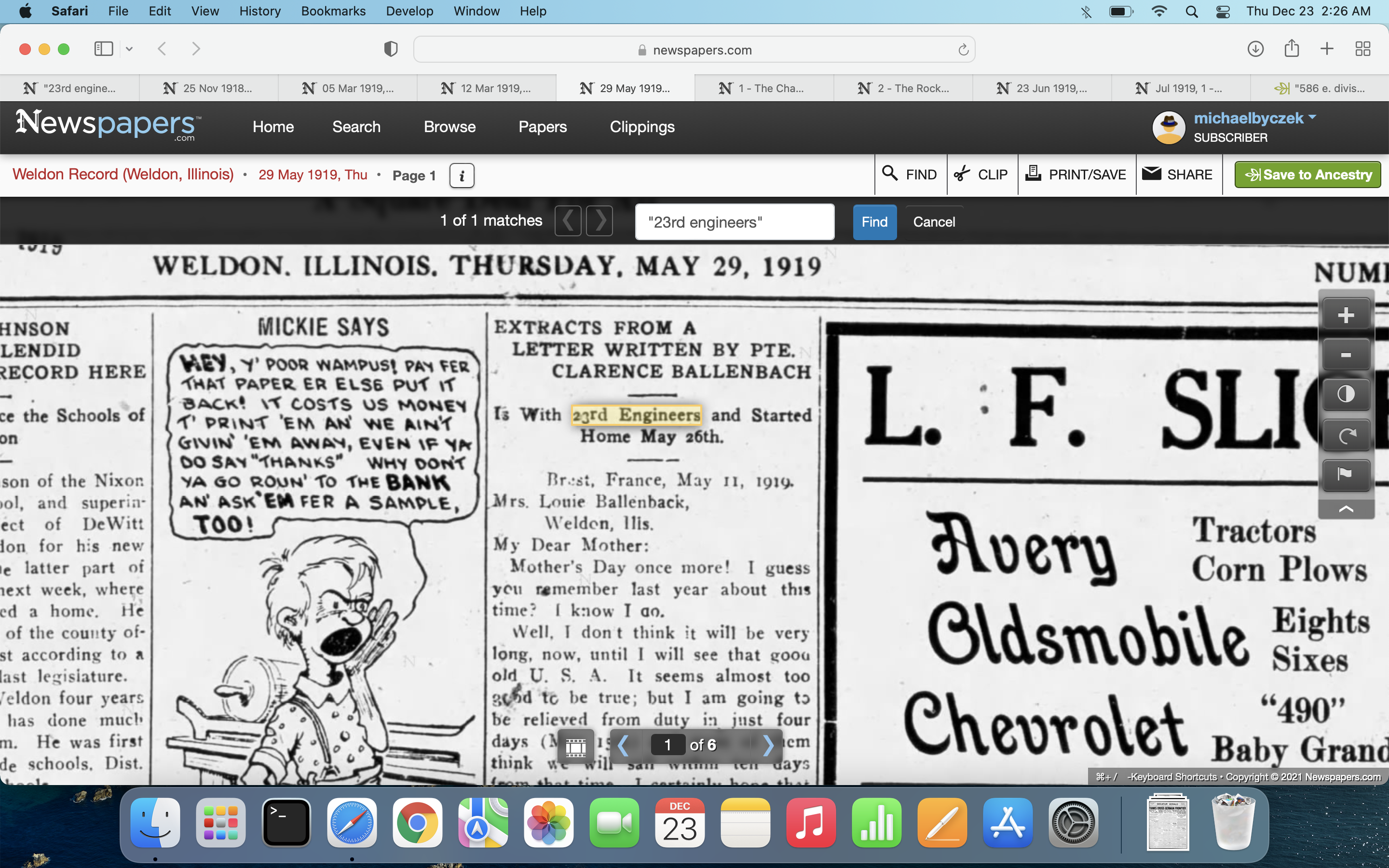Open the Weldon Record publication link
This screenshot has width=1389, height=868.
click(123, 175)
